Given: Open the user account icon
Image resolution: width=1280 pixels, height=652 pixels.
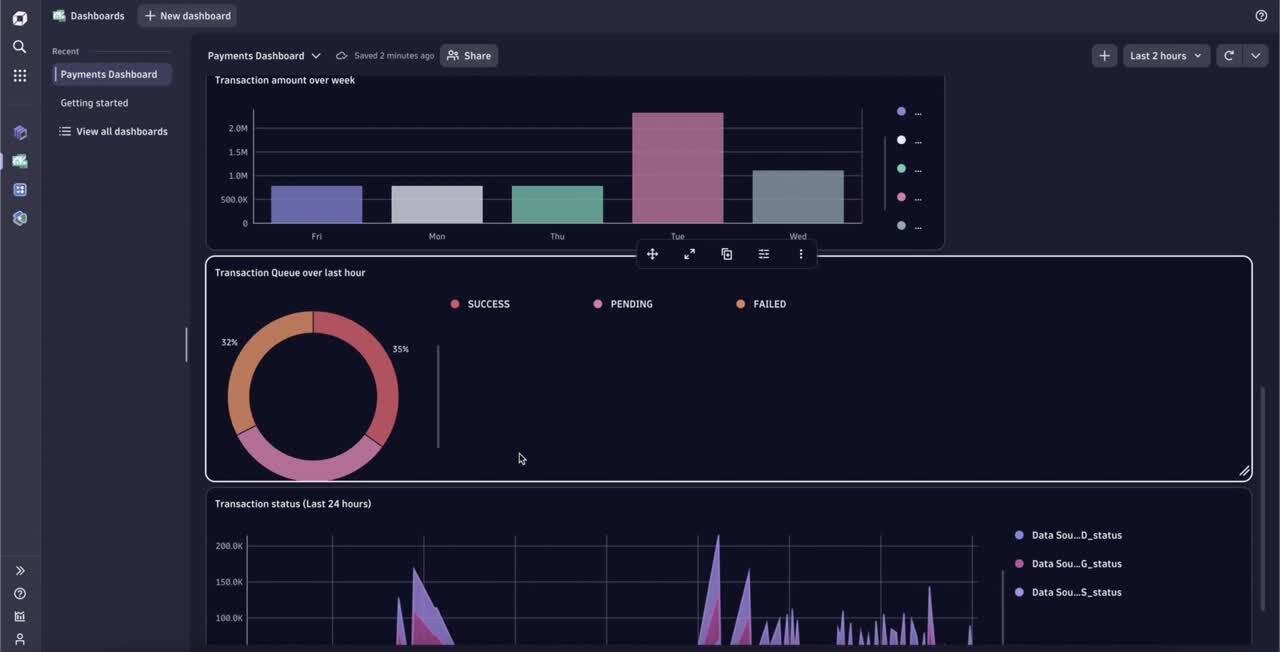Looking at the screenshot, I should [x=19, y=639].
